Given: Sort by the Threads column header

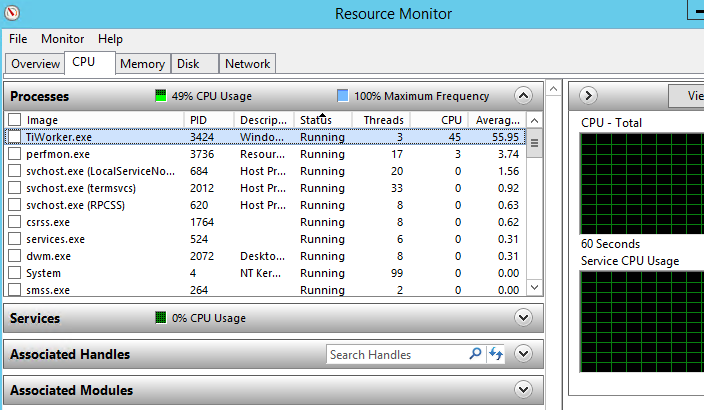Looking at the screenshot, I should pos(381,120).
